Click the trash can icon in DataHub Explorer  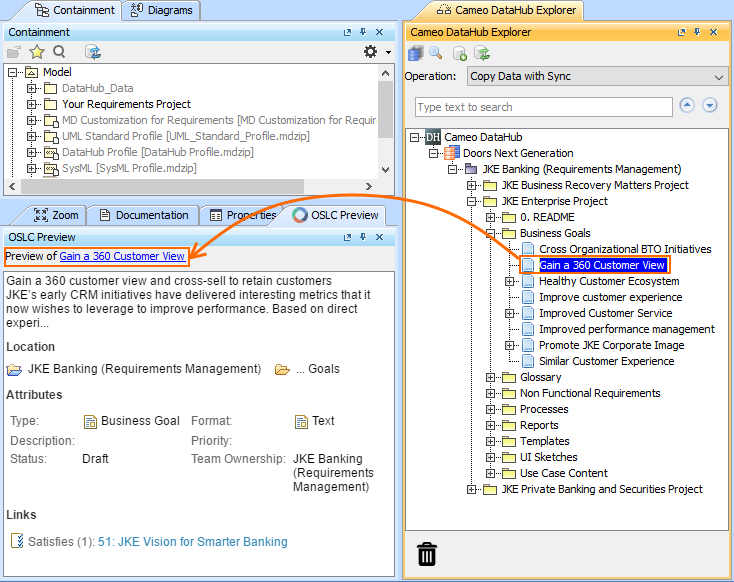tap(427, 554)
